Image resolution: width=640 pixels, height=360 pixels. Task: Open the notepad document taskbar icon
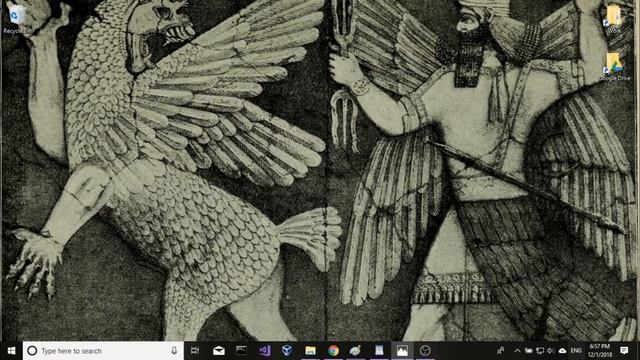pyautogui.click(x=379, y=351)
